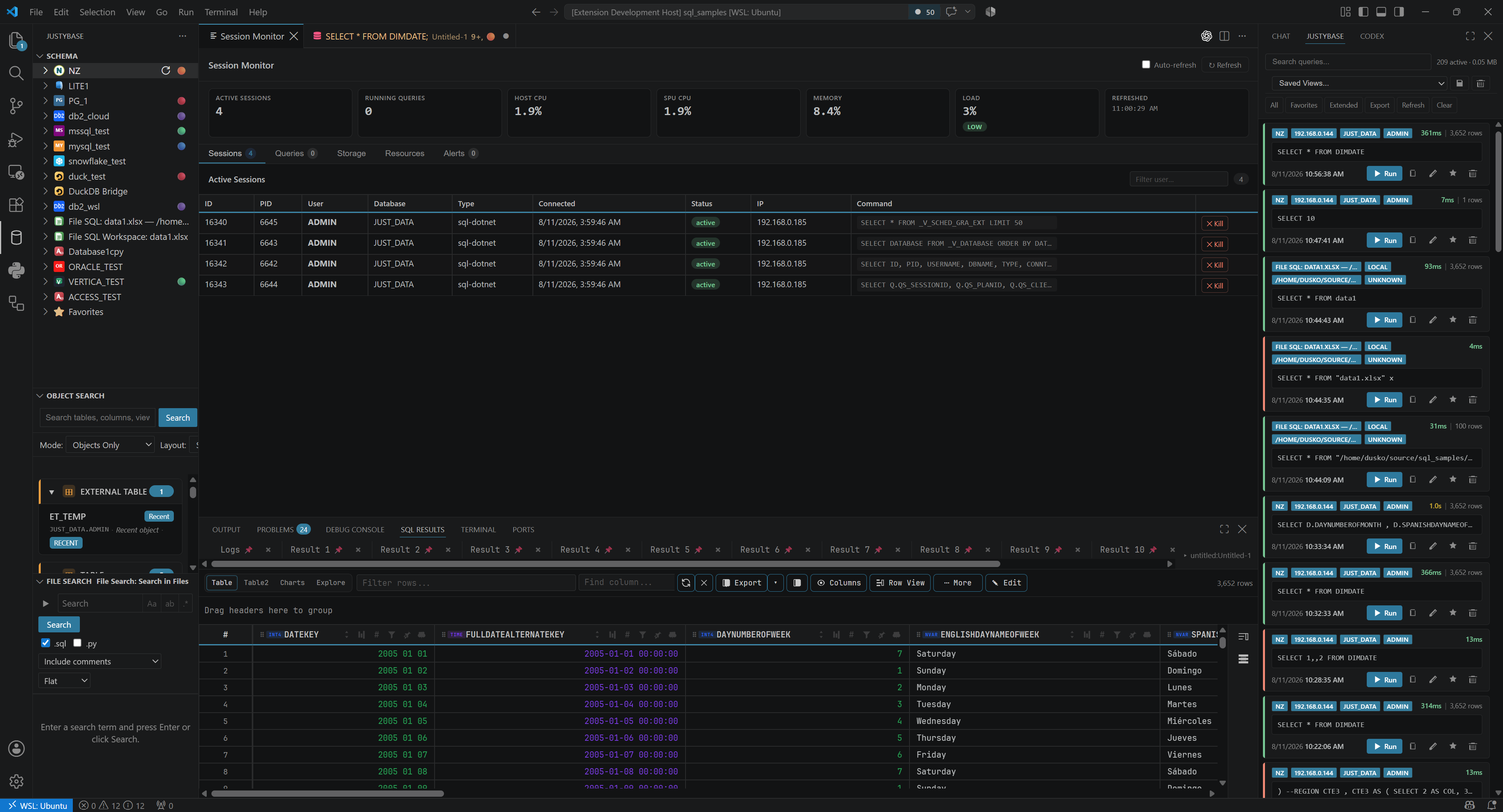Collapse the SCHEMA section

40,56
